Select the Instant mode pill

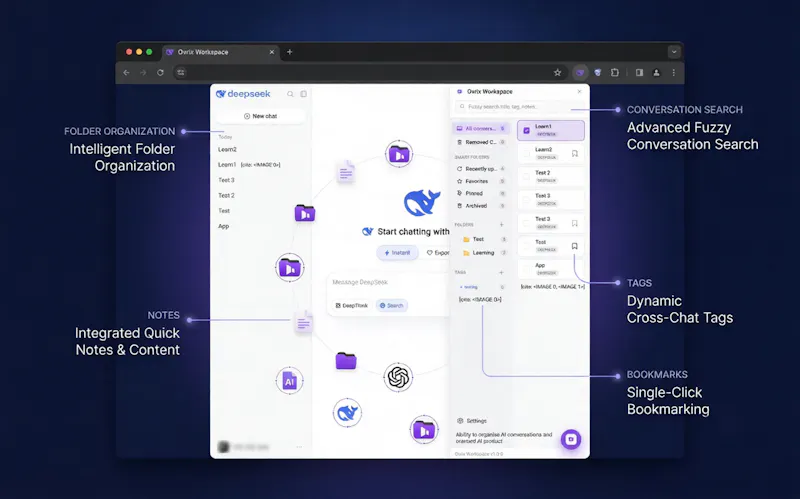pyautogui.click(x=397, y=253)
